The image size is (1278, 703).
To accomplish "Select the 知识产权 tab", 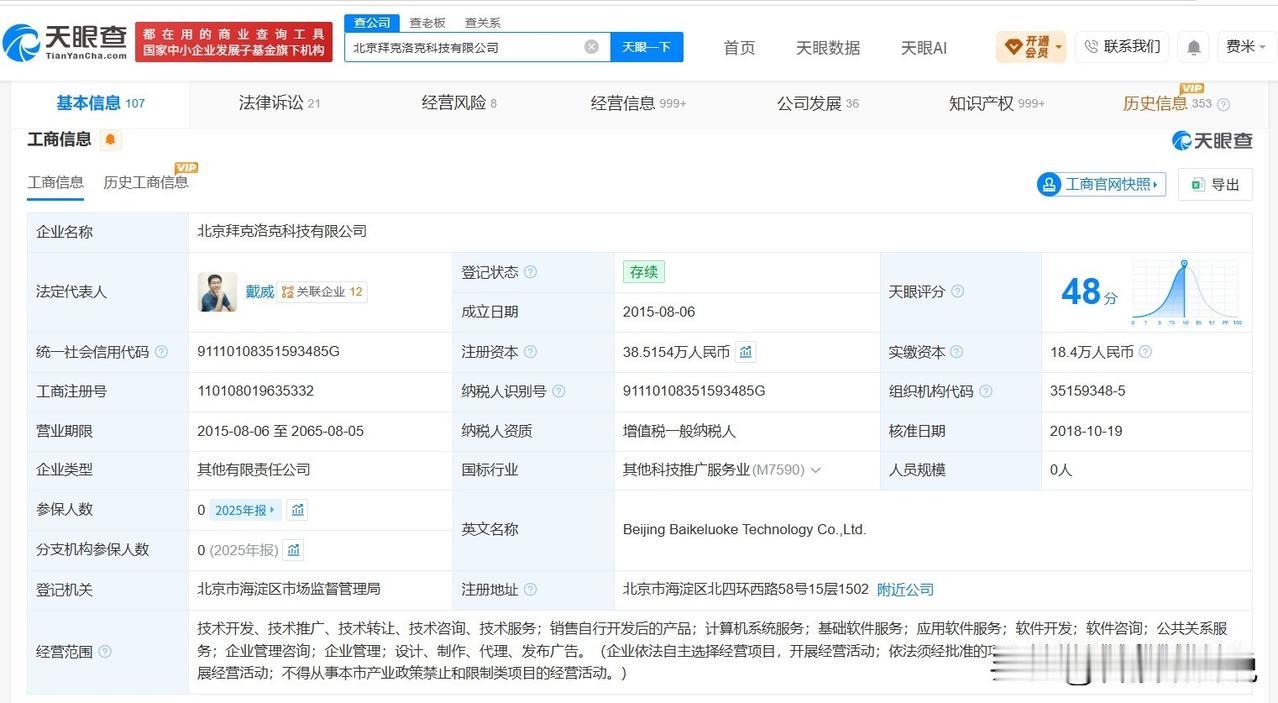I will tap(997, 103).
